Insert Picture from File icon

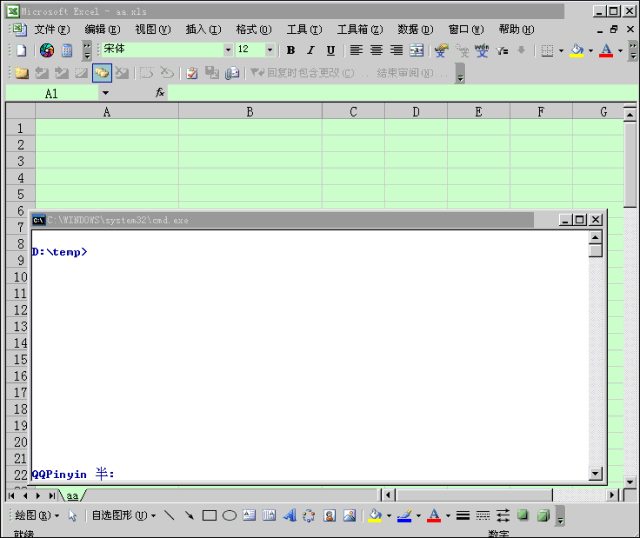click(349, 516)
